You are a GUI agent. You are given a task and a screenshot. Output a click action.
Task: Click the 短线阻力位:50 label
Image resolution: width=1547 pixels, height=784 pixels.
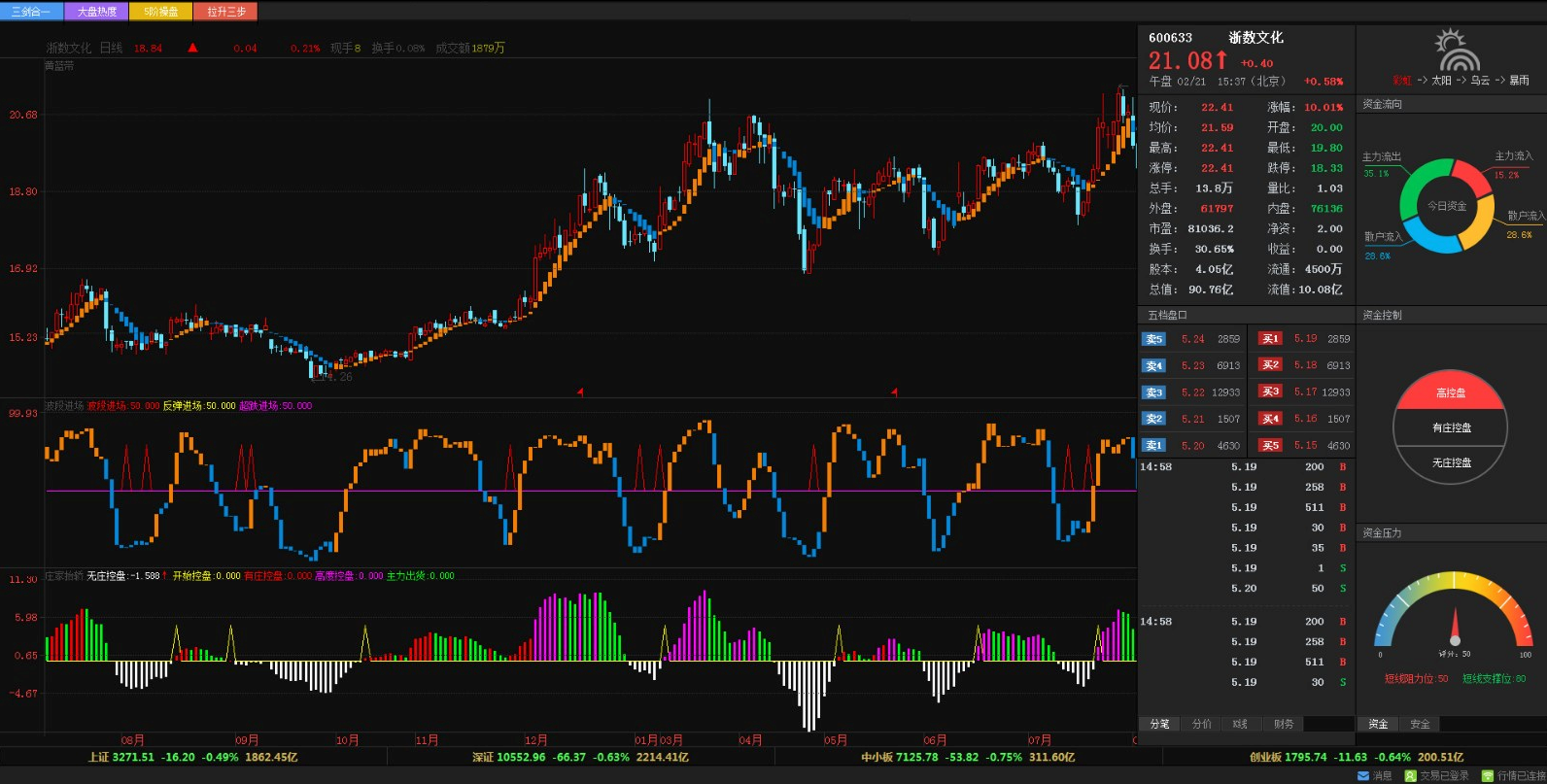(x=1416, y=679)
